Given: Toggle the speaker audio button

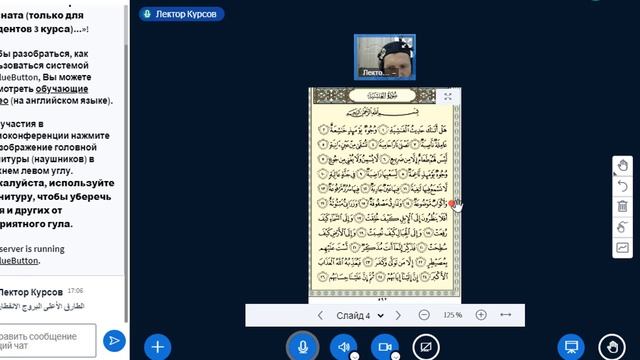Looking at the screenshot, I should click(344, 347).
